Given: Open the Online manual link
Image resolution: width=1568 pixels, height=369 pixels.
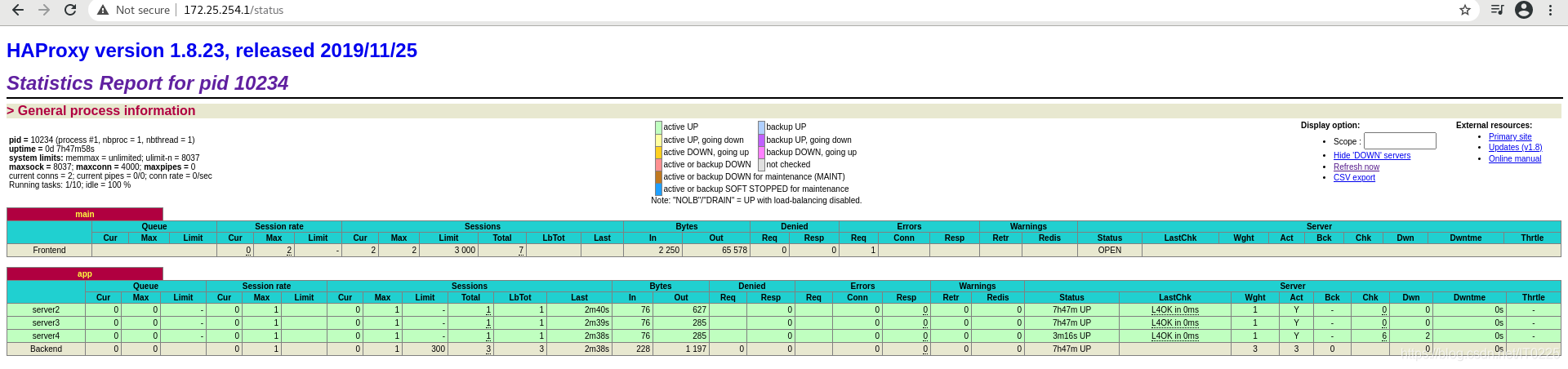Looking at the screenshot, I should tap(1515, 158).
